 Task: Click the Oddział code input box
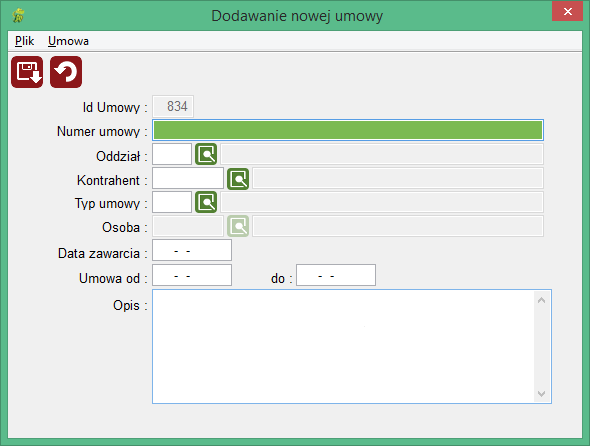(x=172, y=154)
